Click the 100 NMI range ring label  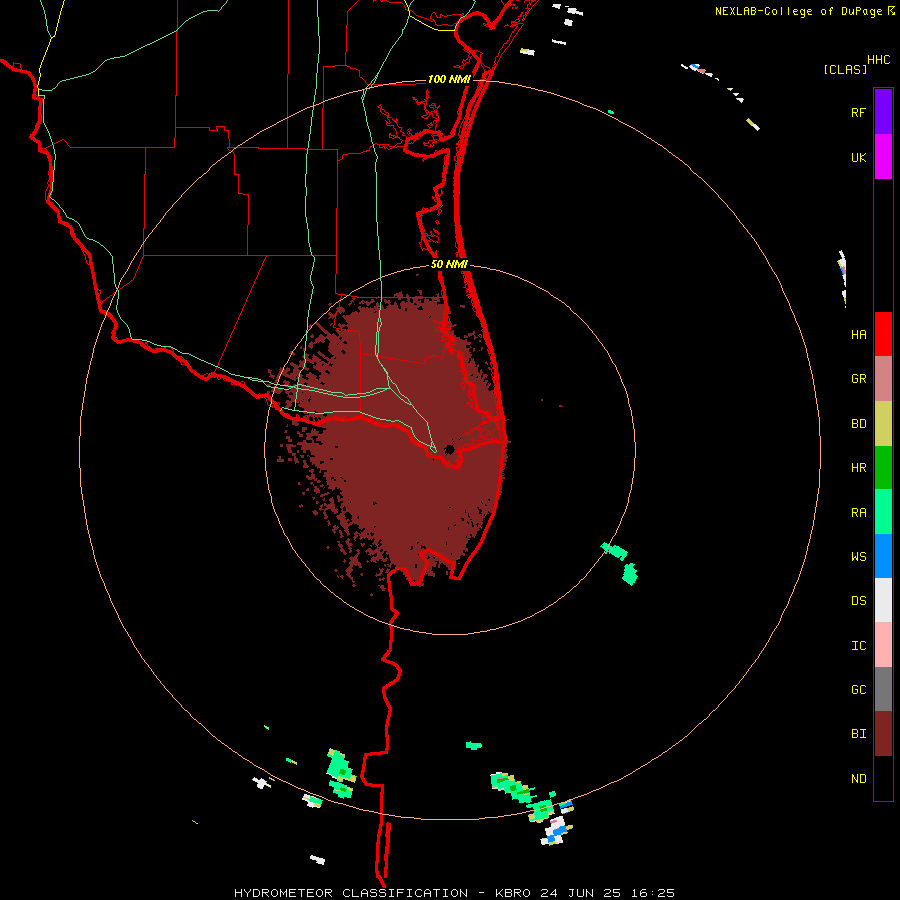(449, 79)
